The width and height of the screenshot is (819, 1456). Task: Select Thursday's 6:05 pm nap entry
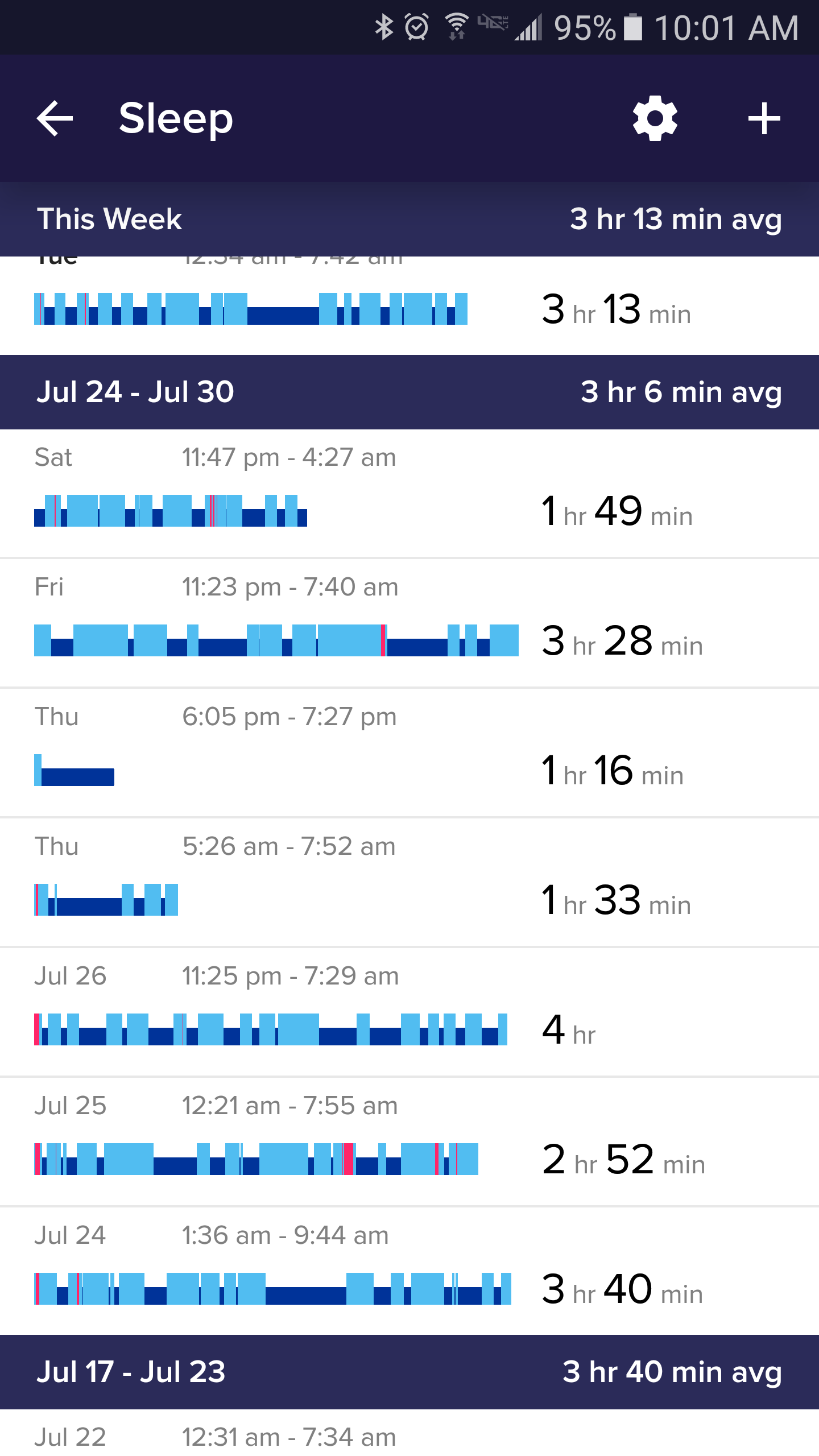(x=409, y=753)
